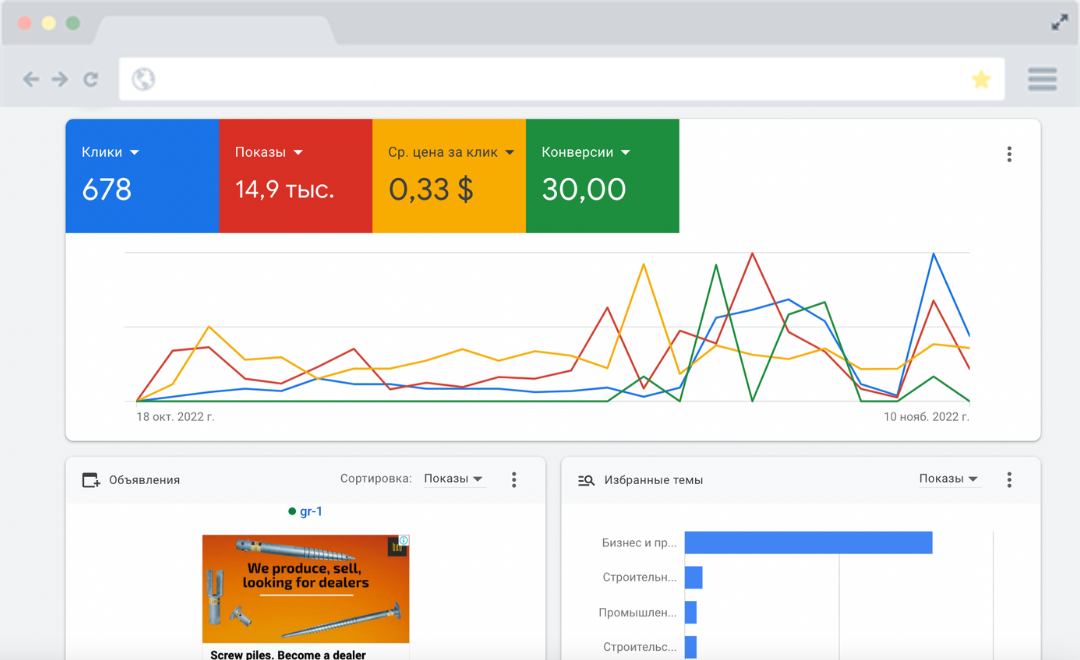Open the Объявления card three-dot menu

[x=514, y=479]
